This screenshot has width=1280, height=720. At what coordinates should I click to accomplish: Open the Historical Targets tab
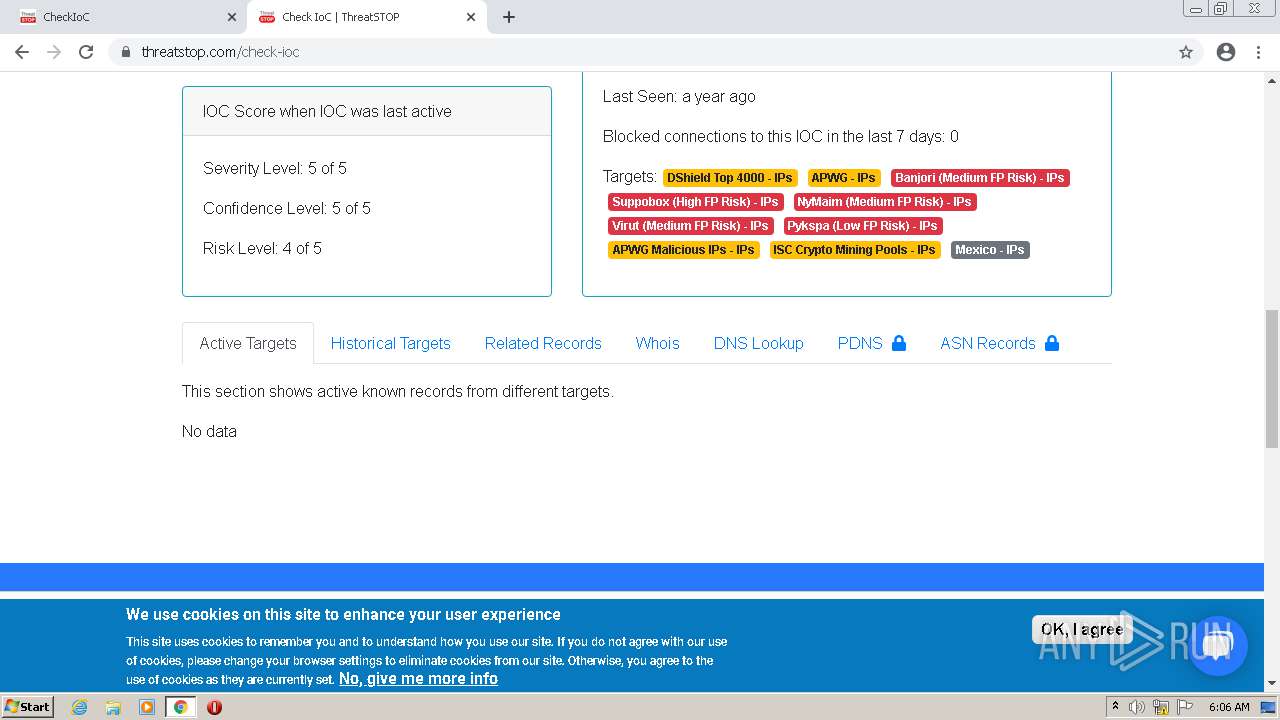391,343
